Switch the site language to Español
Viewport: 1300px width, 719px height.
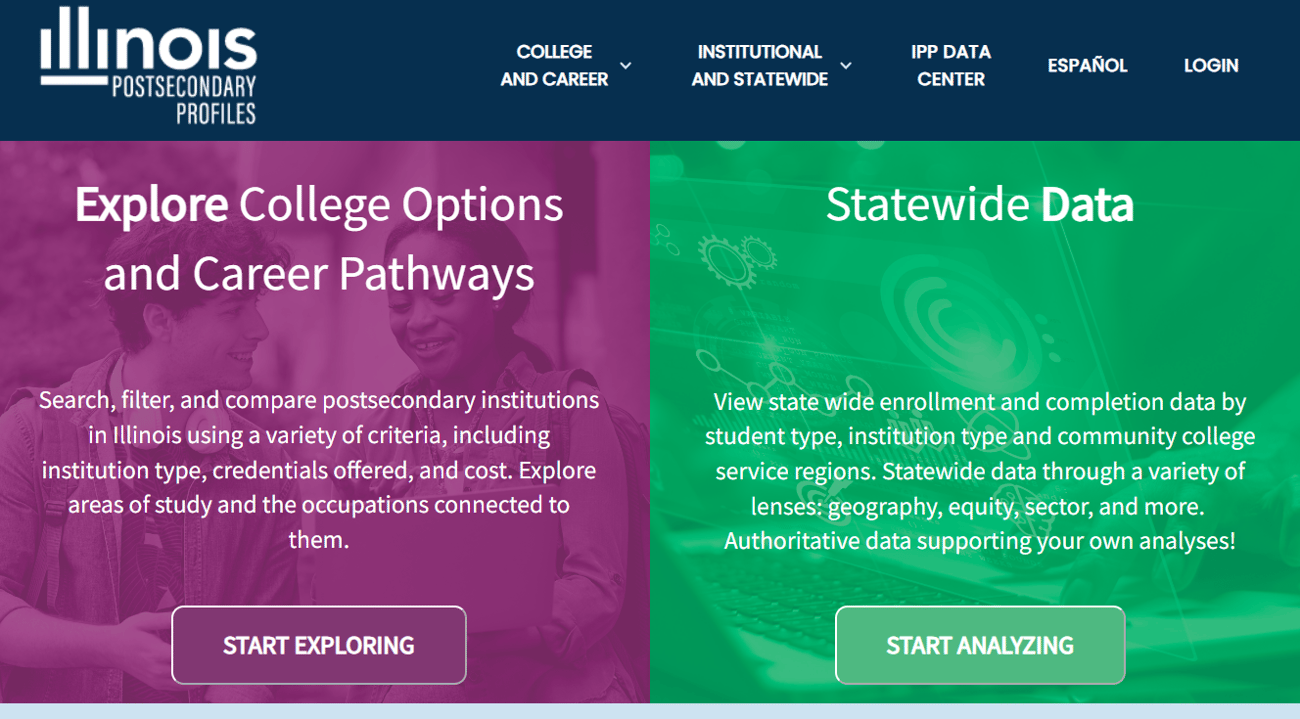click(x=1087, y=66)
